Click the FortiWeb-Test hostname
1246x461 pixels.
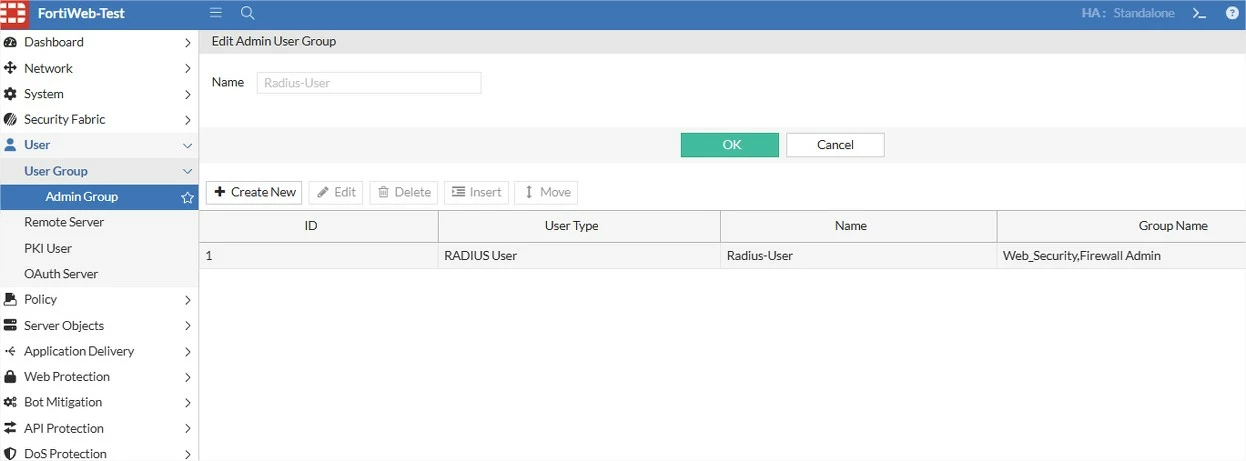point(81,14)
